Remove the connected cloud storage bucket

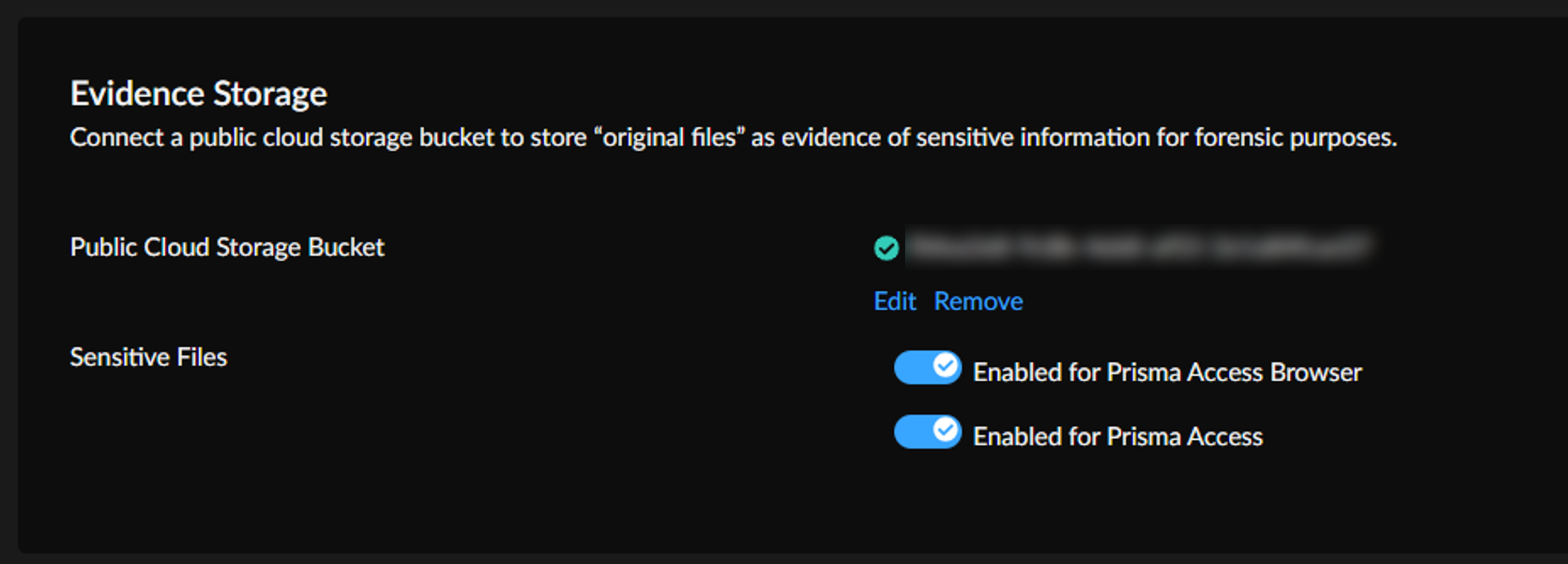coord(978,301)
